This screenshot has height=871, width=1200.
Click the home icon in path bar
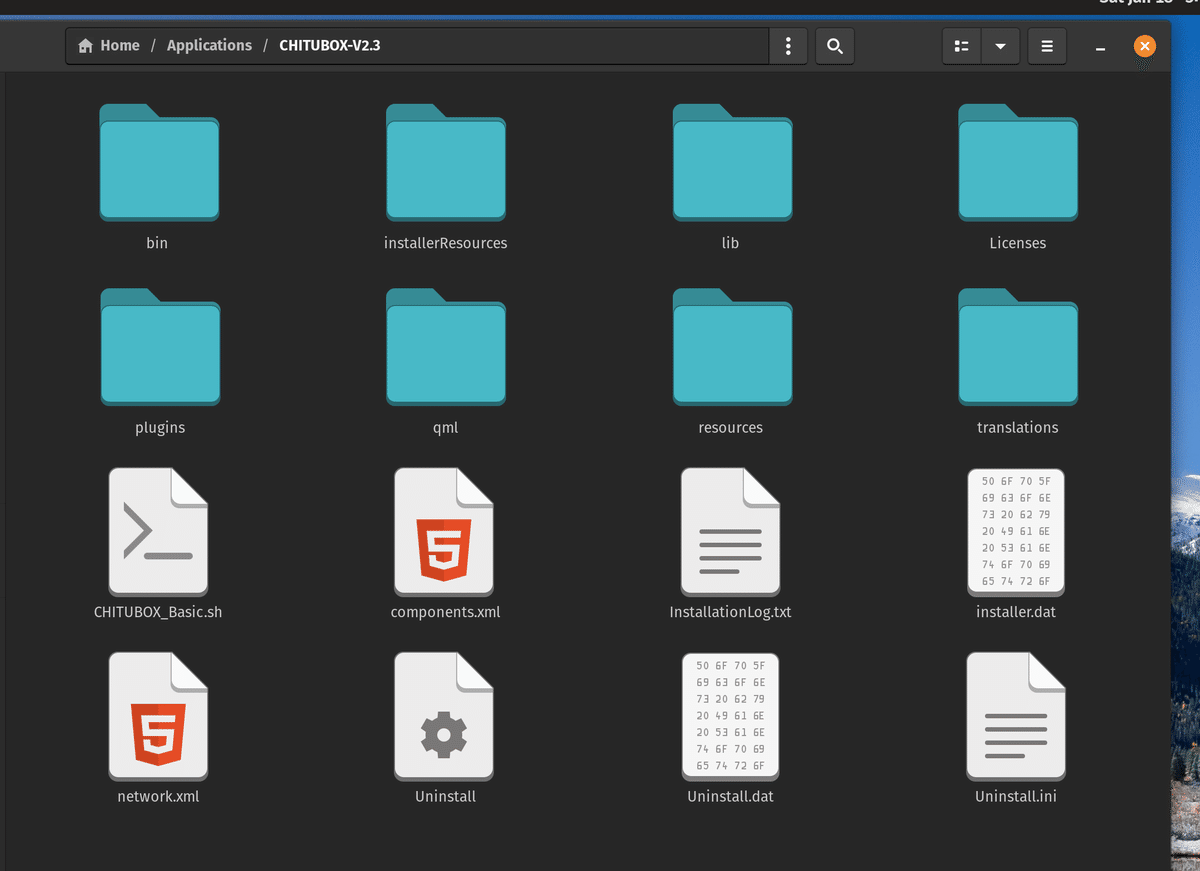coord(85,46)
